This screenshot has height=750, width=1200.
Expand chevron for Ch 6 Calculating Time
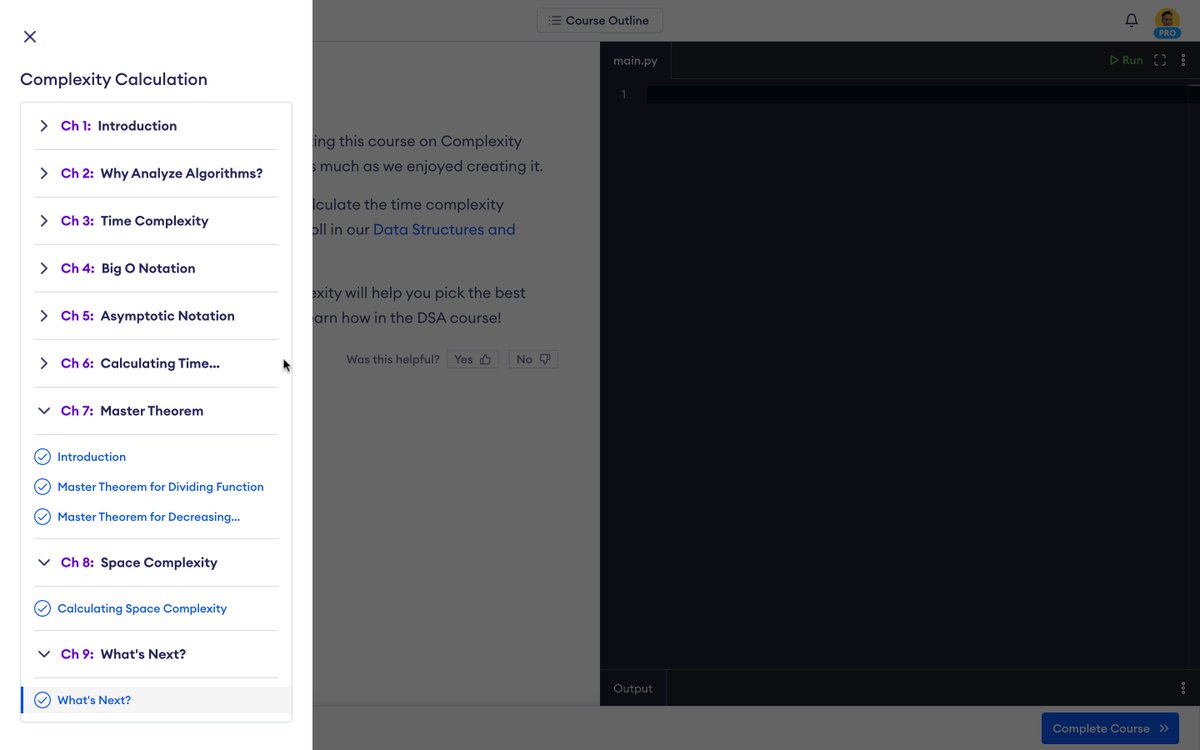[44, 363]
